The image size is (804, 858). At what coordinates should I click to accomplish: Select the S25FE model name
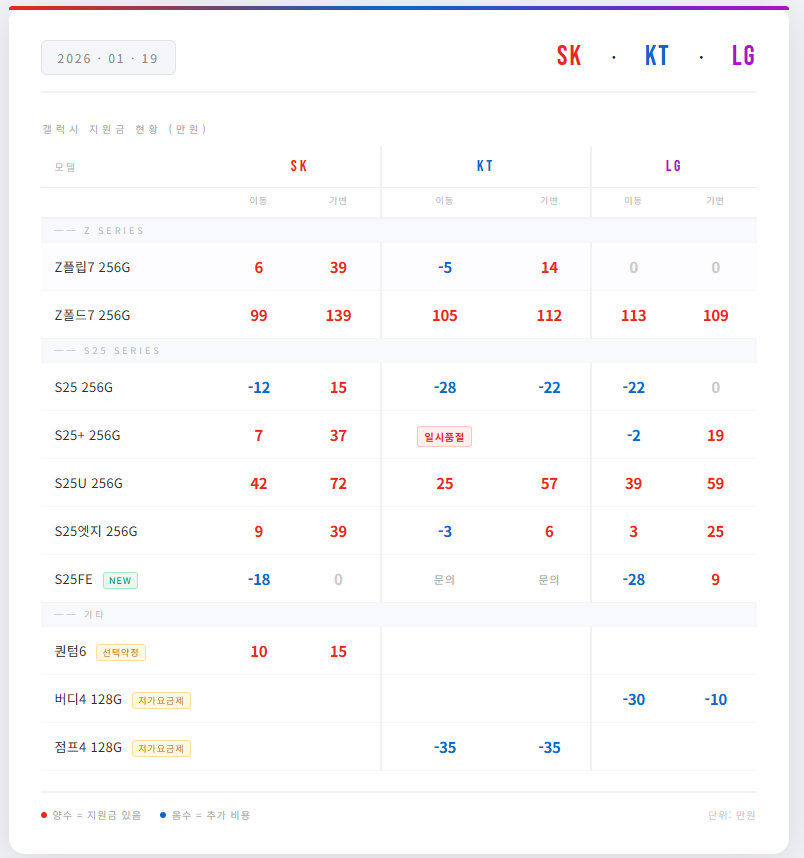click(x=73, y=579)
